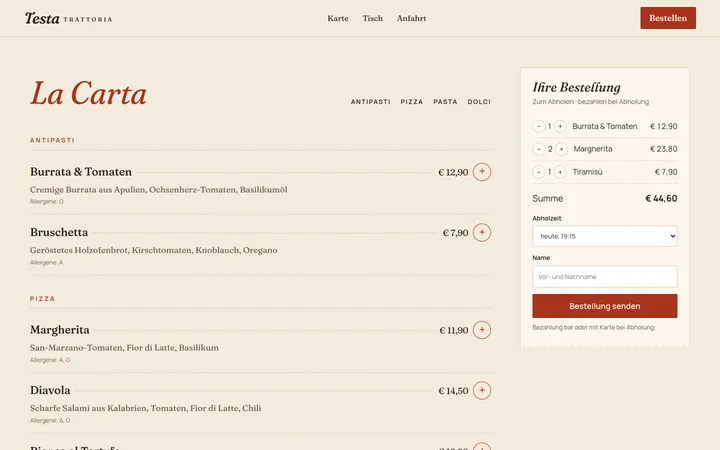Decrease Burrata & Tomaten quantity in cart
Image resolution: width=720 pixels, height=450 pixels.
pyautogui.click(x=539, y=126)
